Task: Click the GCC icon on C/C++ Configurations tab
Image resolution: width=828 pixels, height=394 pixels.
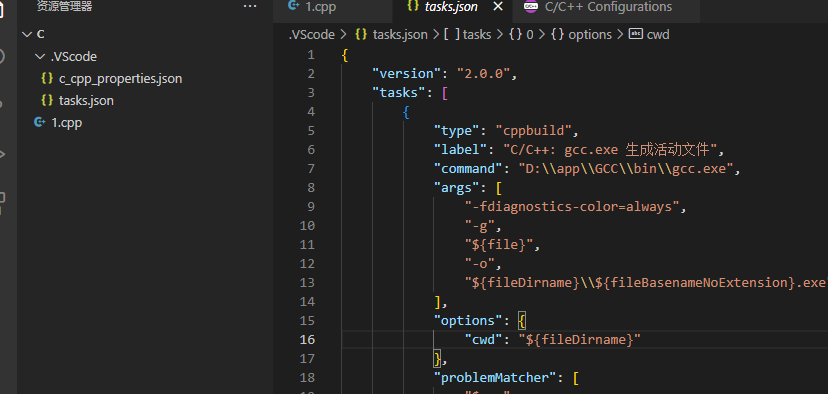Action: pyautogui.click(x=531, y=6)
